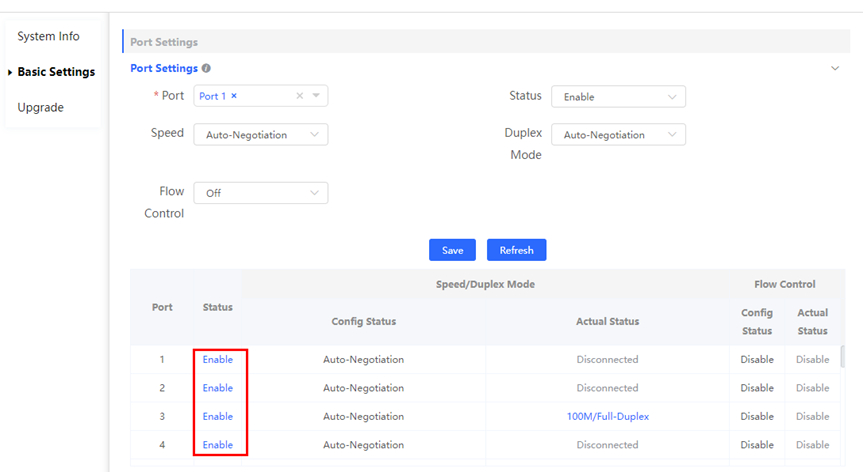
Task: Open the Flow Control dropdown
Action: 260,193
